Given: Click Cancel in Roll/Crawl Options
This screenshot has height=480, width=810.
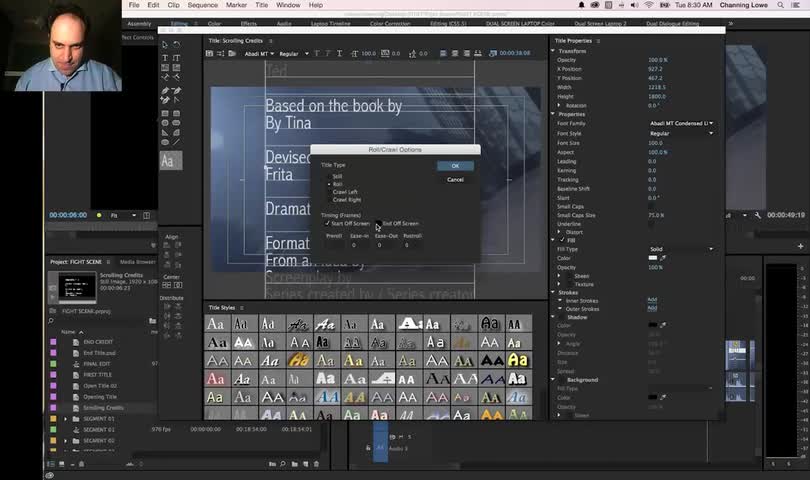Looking at the screenshot, I should pos(455,180).
